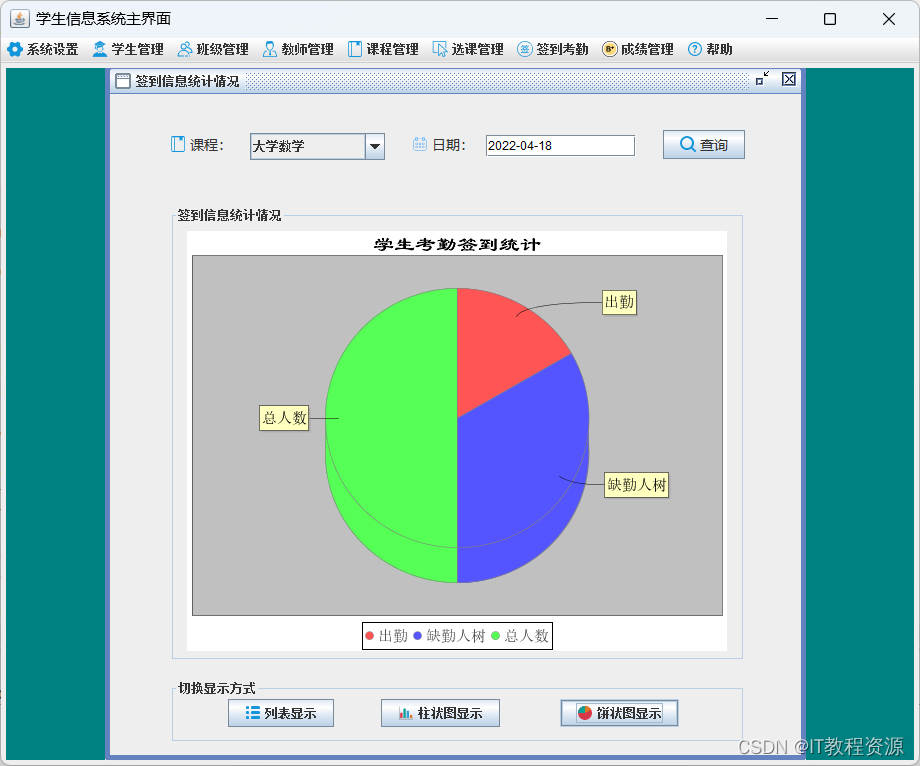Screen dimensions: 920x766
Task: Switch to 饼状图显示 pie chart view
Action: tap(620, 713)
